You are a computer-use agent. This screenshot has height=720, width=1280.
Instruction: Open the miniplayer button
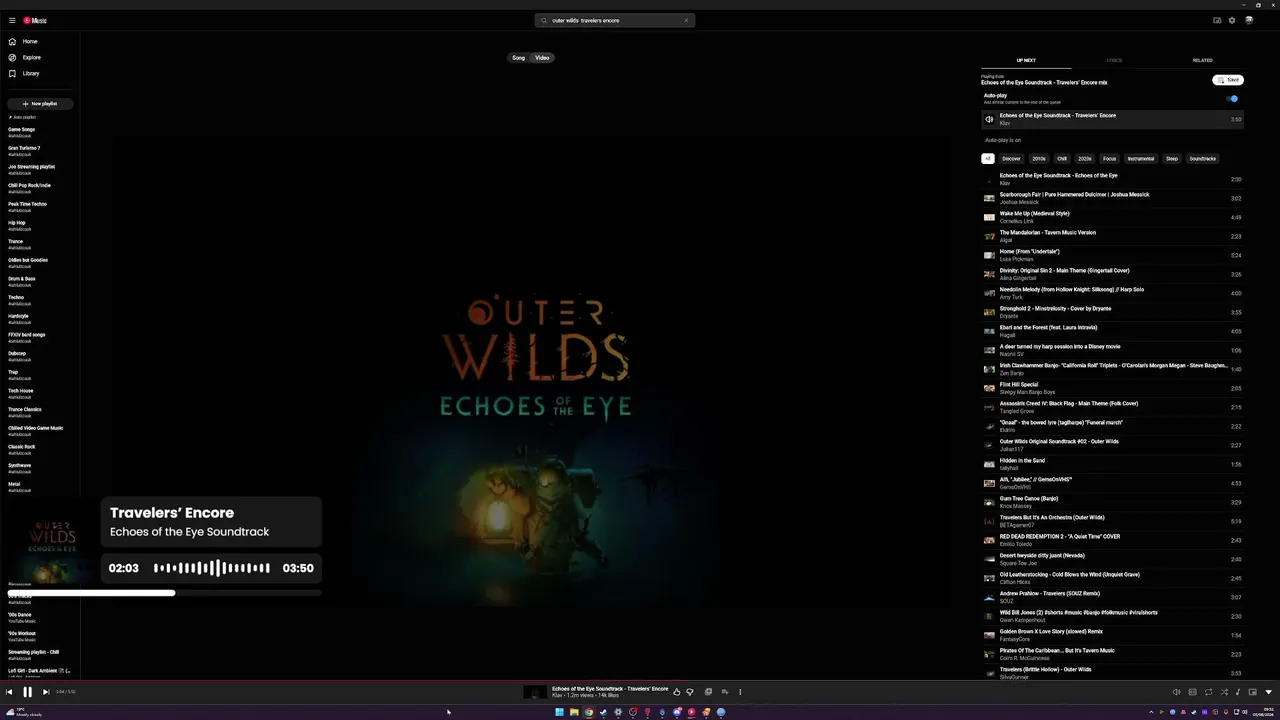click(1253, 692)
